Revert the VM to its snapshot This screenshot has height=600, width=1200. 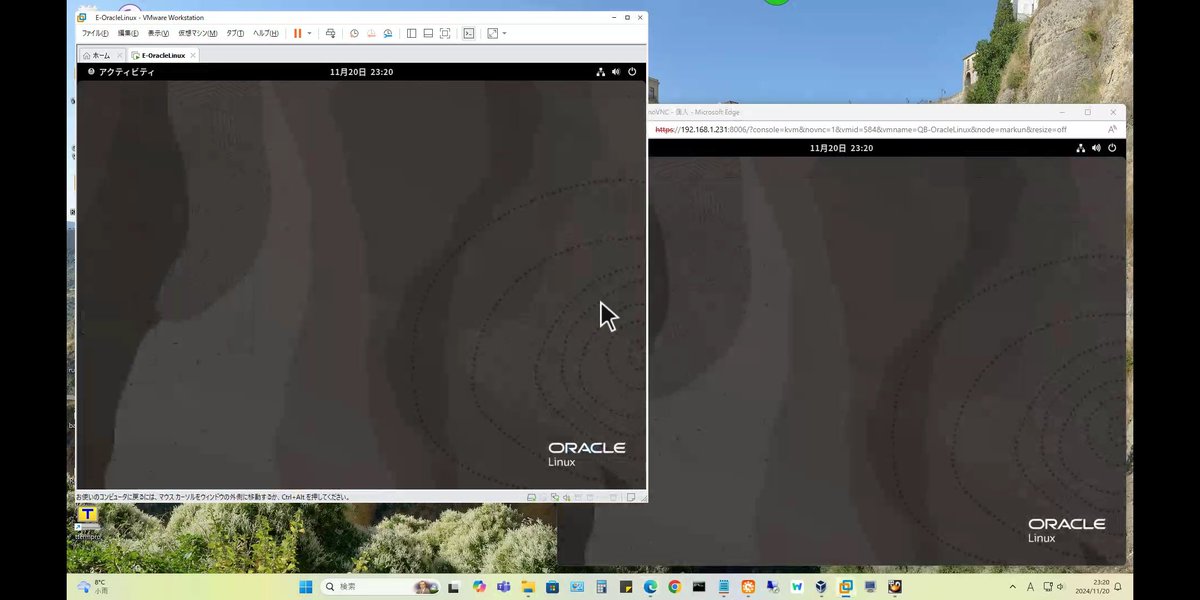(372, 33)
